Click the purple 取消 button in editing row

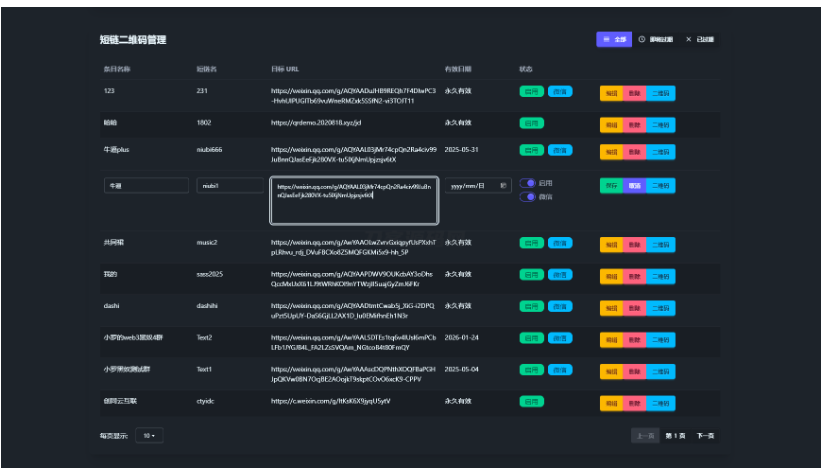click(634, 185)
